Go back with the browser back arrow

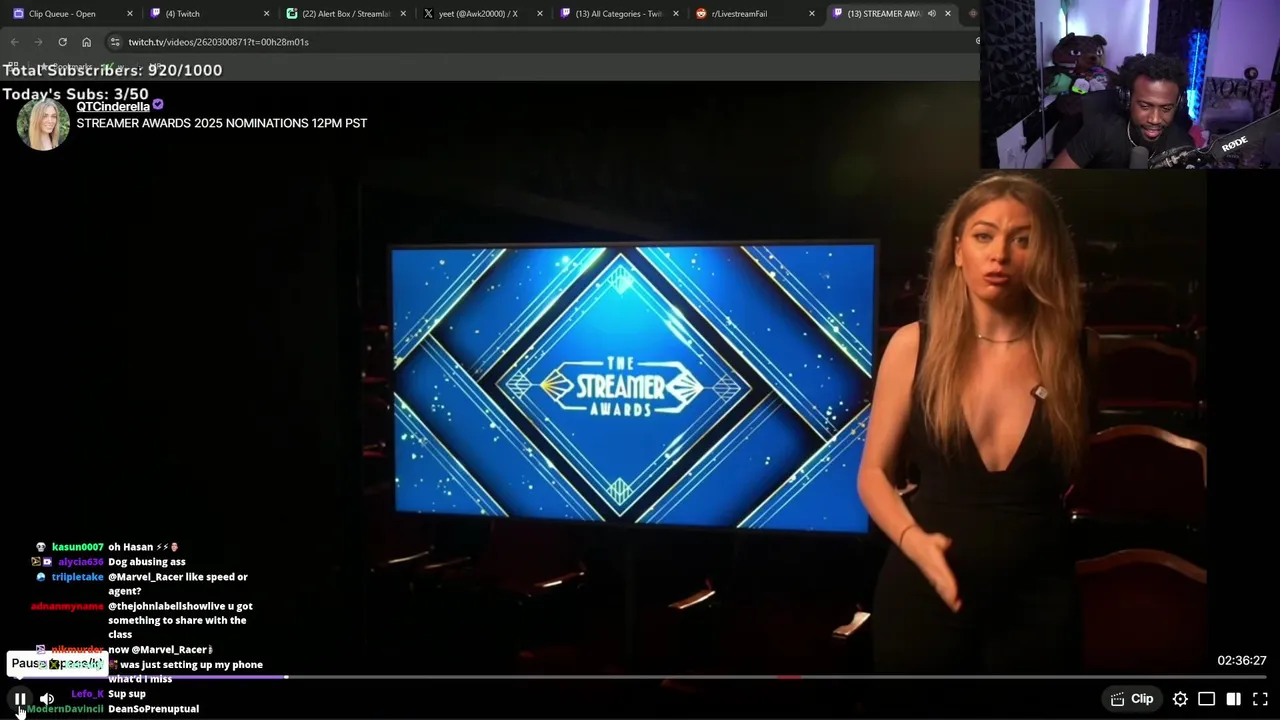pyautogui.click(x=15, y=42)
